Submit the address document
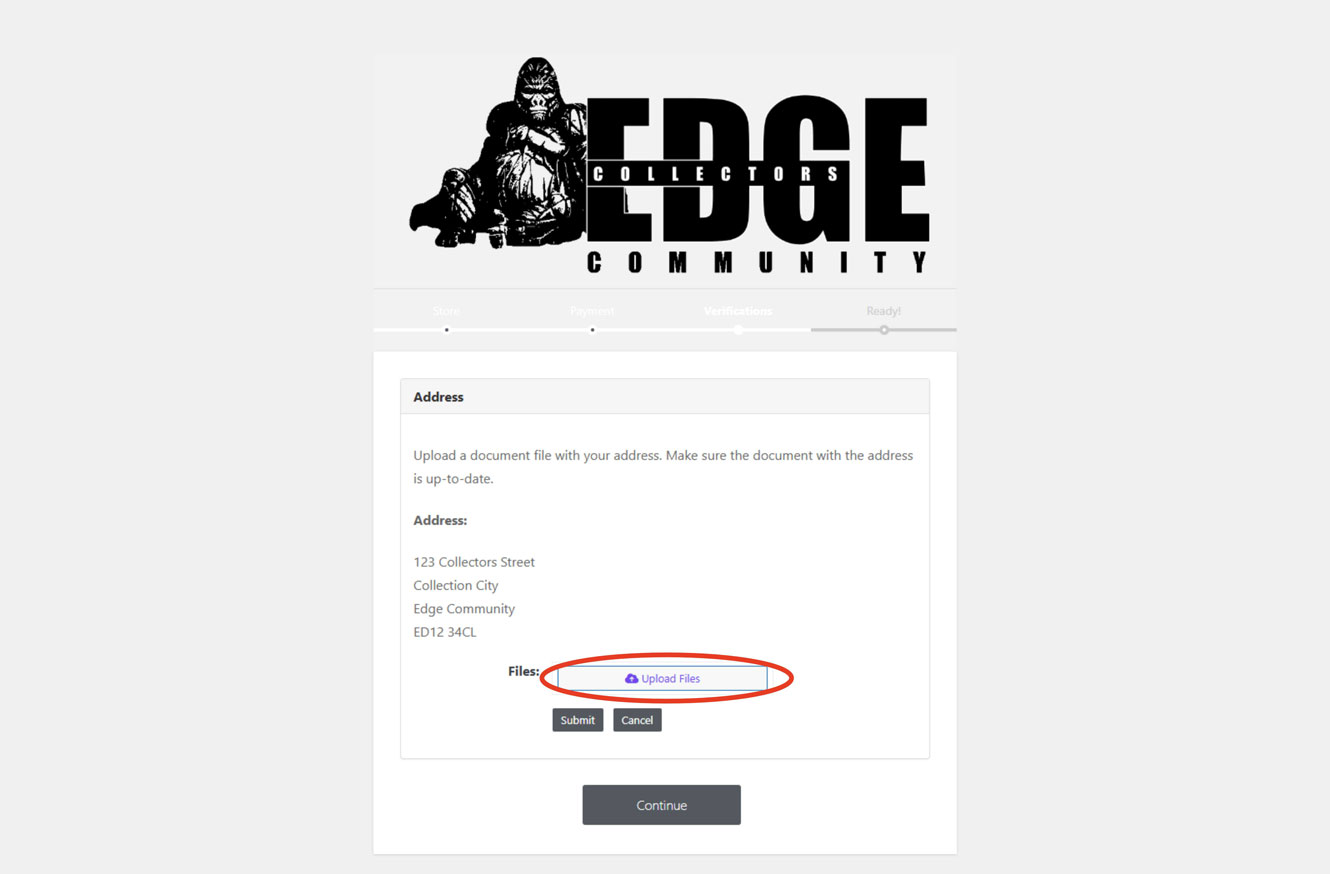The image size is (1330, 874). [578, 720]
